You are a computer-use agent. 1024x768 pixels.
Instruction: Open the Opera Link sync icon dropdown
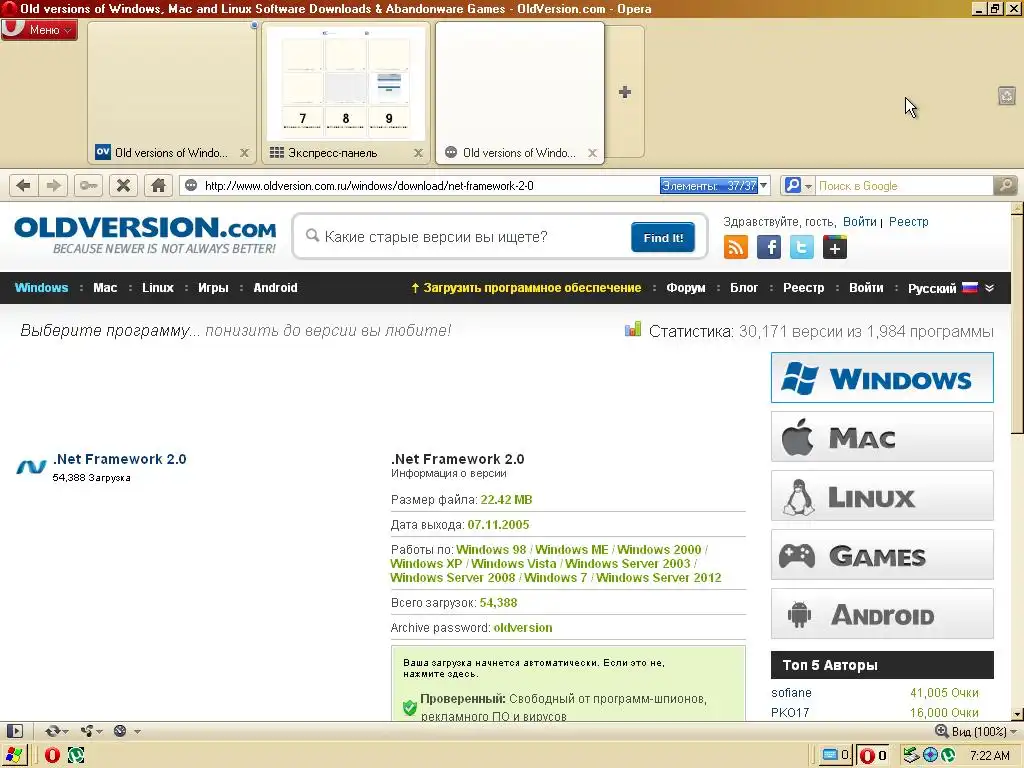click(x=56, y=731)
